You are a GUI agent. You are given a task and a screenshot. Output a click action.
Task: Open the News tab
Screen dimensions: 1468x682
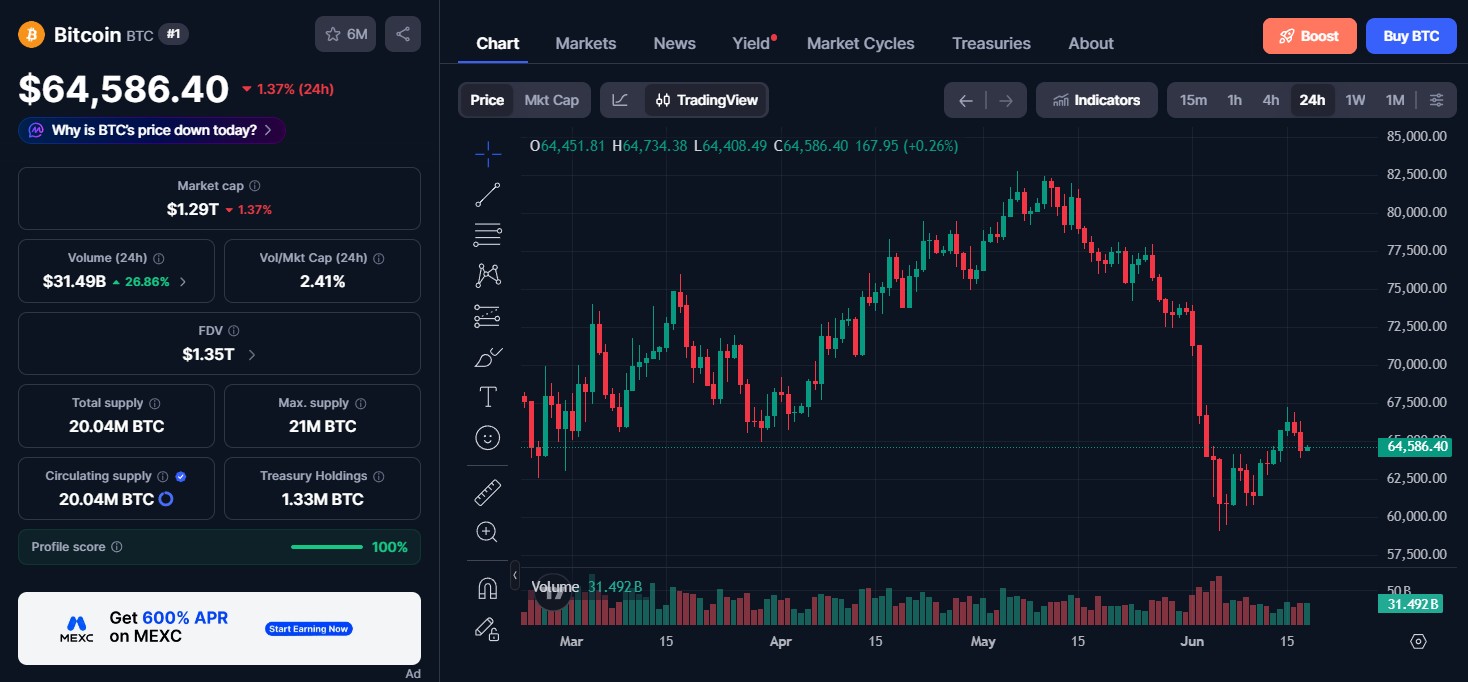click(x=675, y=43)
